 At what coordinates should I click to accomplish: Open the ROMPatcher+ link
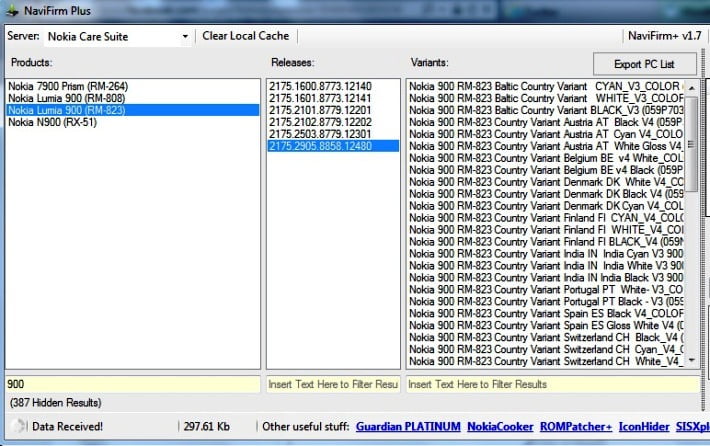(576, 427)
